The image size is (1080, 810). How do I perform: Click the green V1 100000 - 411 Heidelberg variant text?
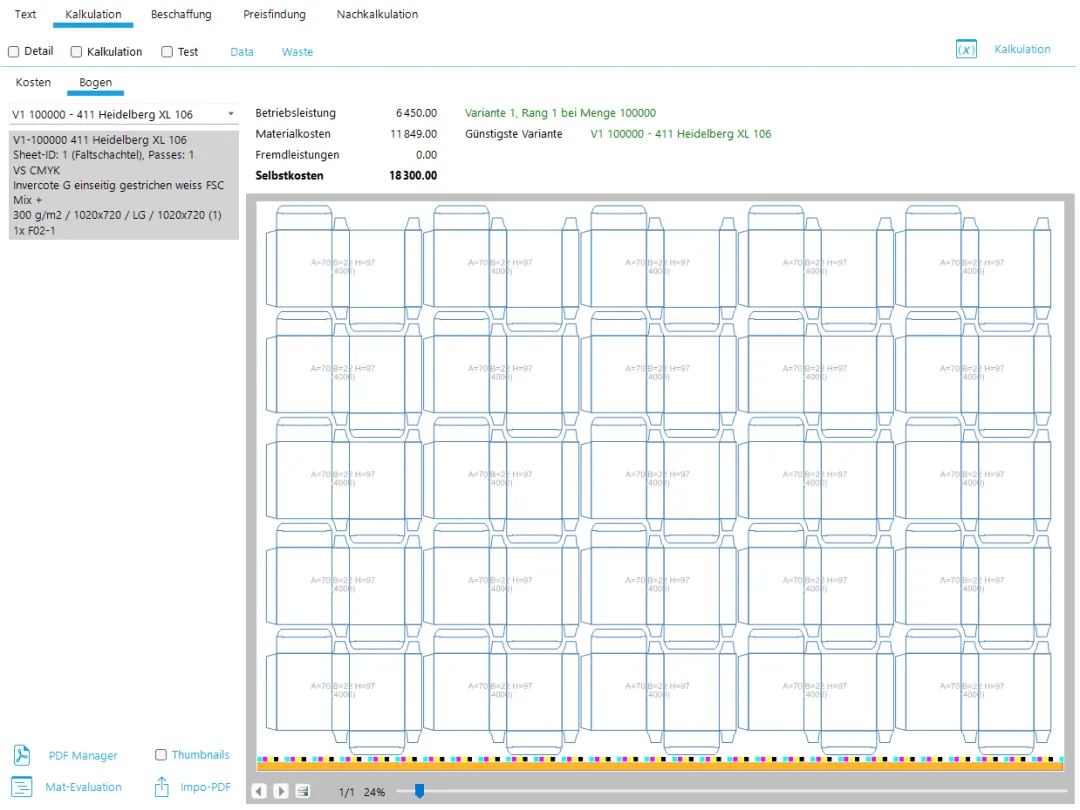pyautogui.click(x=681, y=134)
